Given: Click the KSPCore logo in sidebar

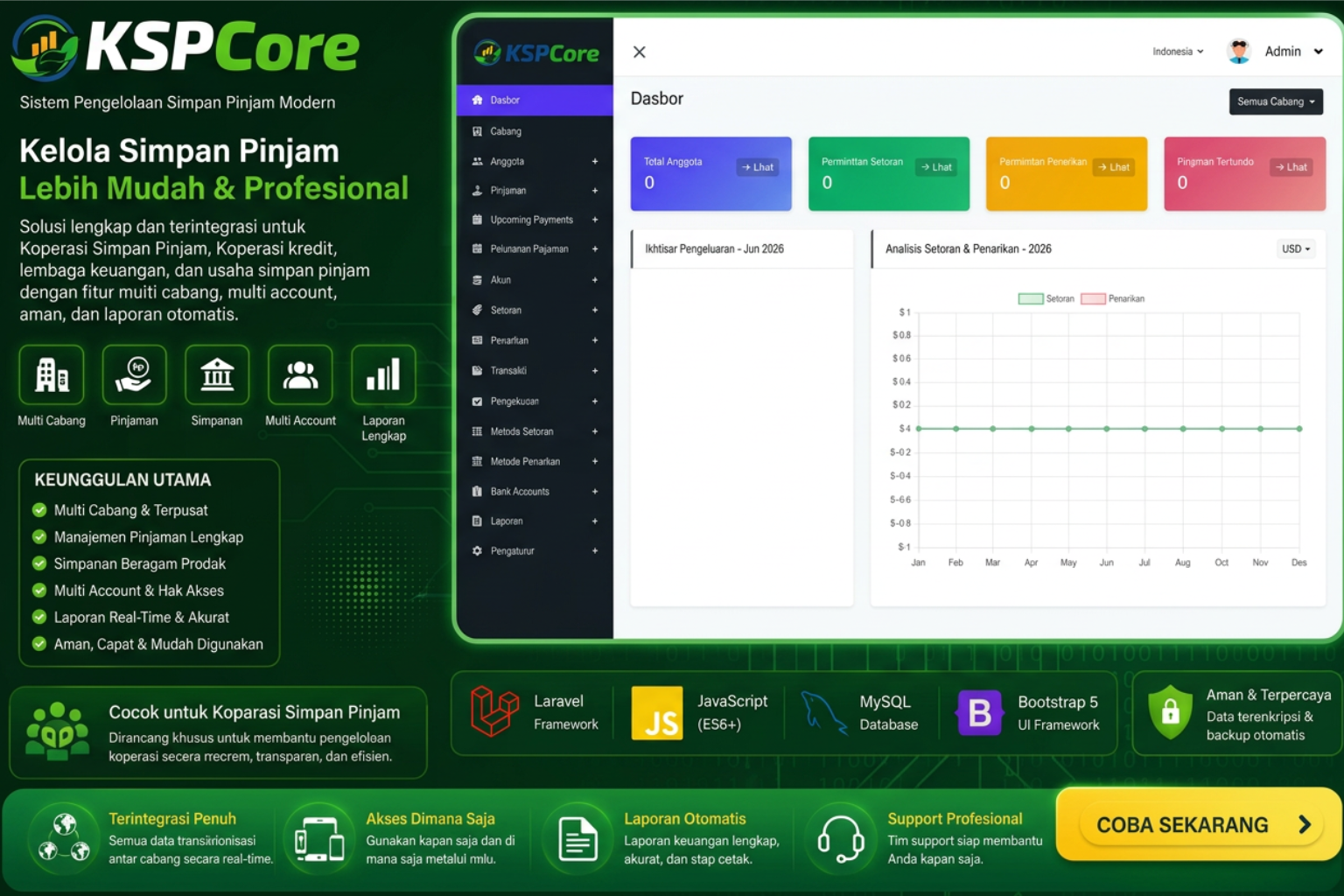Looking at the screenshot, I should tap(535, 53).
